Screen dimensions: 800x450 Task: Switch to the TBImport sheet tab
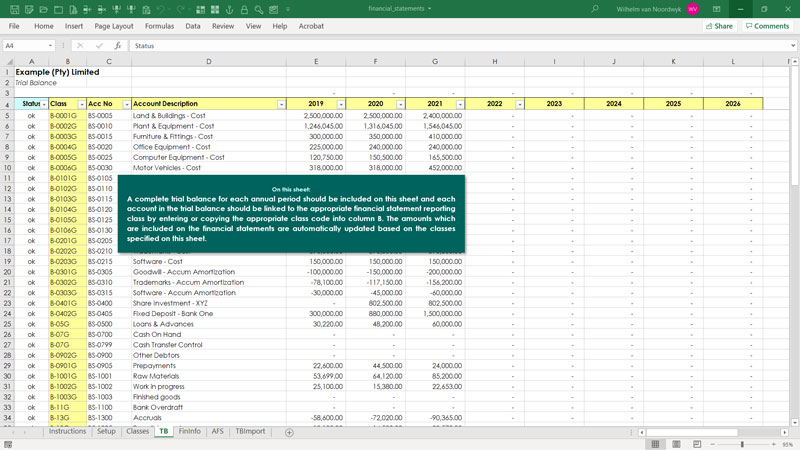250,432
